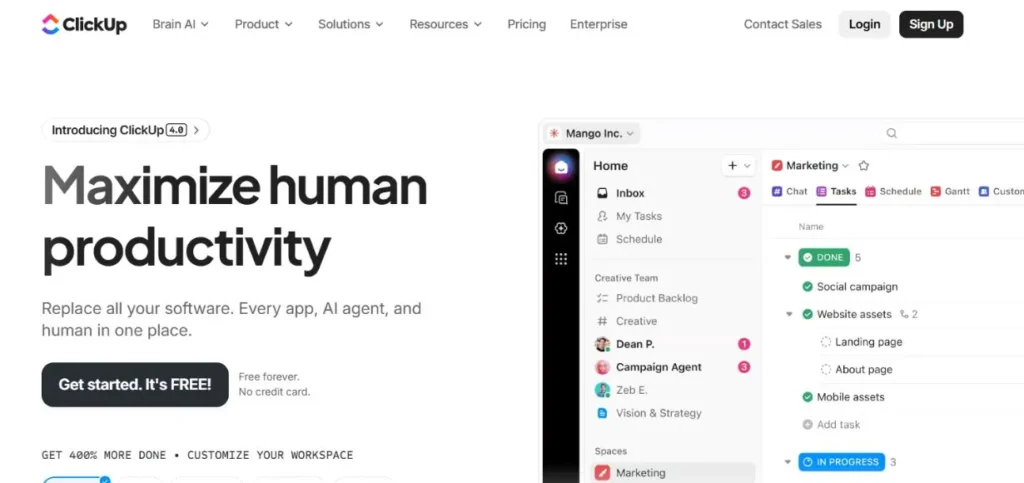This screenshot has height=483, width=1024.
Task: Collapse the IN PROGRESS group arrow
Action: [x=788, y=462]
